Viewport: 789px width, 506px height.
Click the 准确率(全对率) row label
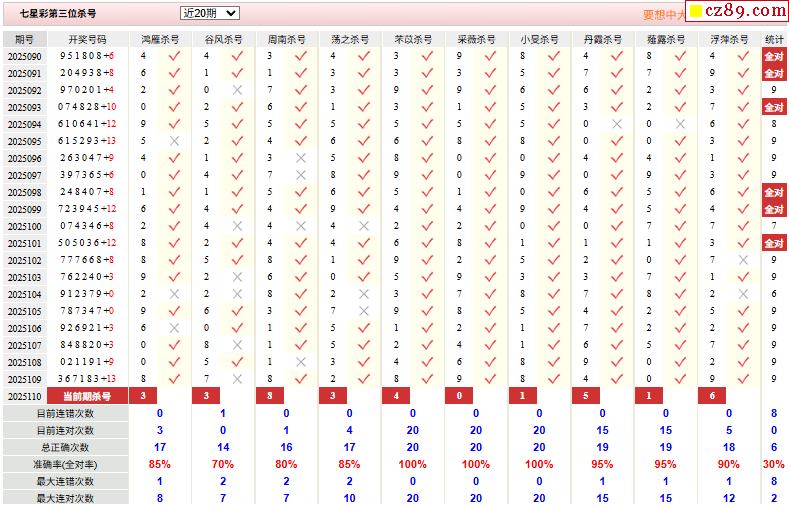(x=65, y=464)
